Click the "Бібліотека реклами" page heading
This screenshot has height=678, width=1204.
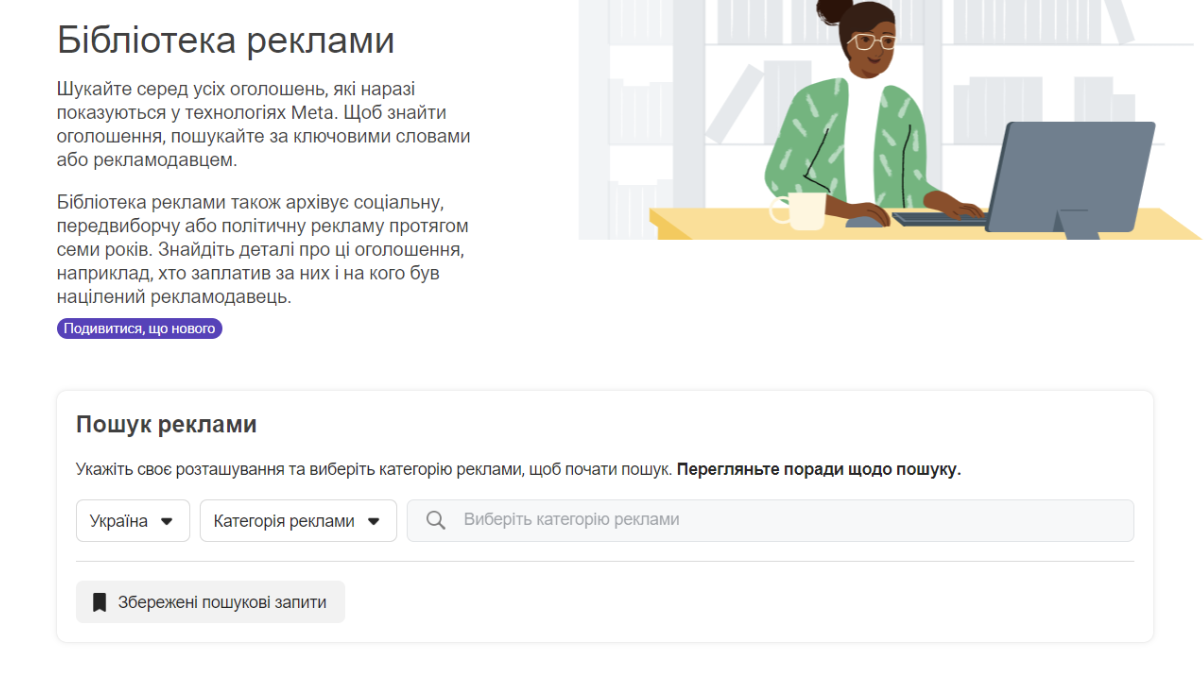225,40
